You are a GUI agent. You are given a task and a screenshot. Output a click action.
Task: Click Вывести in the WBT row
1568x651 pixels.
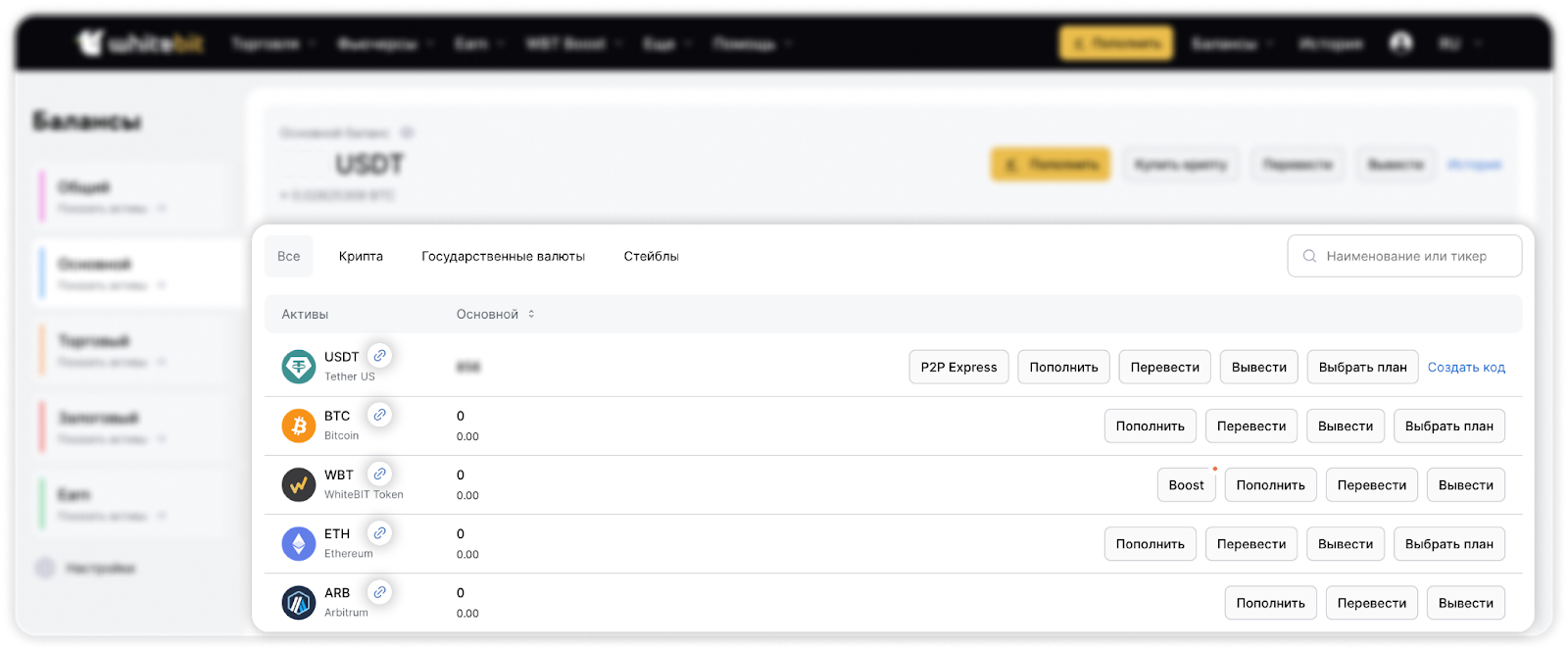coord(1466,484)
